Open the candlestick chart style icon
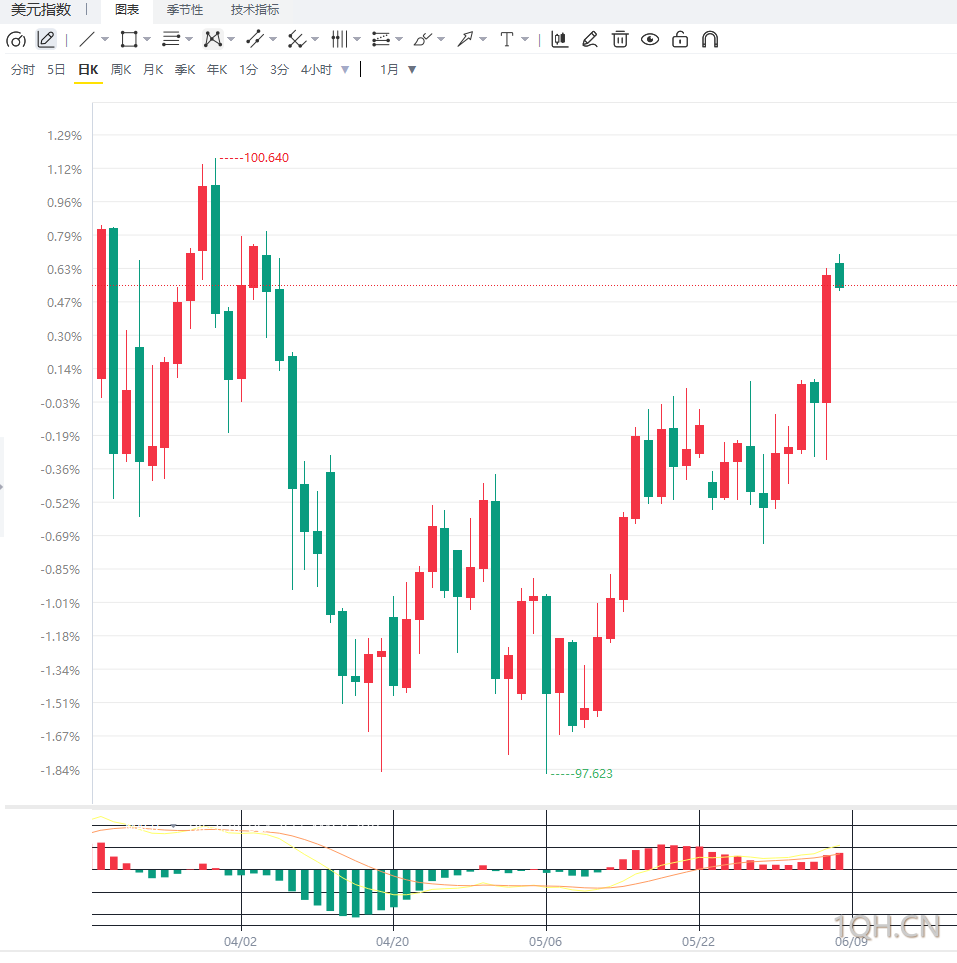This screenshot has width=957, height=963. tap(560, 39)
